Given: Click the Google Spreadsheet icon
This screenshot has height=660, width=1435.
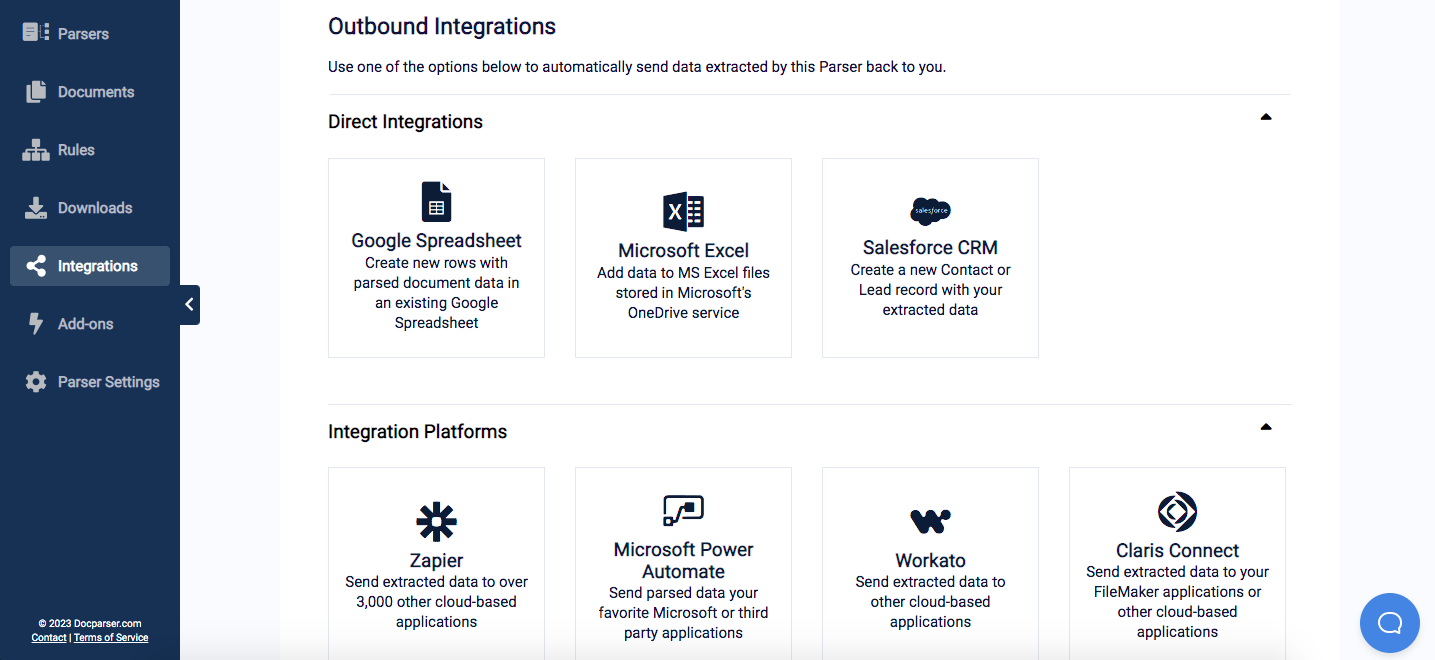Looking at the screenshot, I should pyautogui.click(x=436, y=201).
